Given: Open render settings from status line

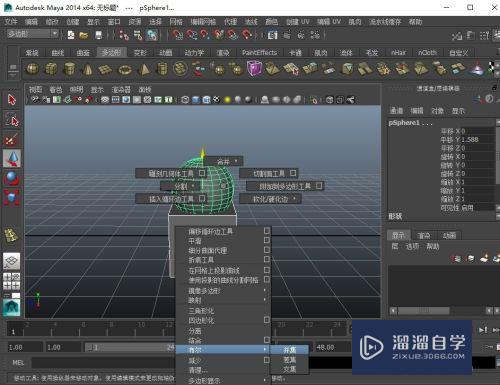Looking at the screenshot, I should 315,35.
